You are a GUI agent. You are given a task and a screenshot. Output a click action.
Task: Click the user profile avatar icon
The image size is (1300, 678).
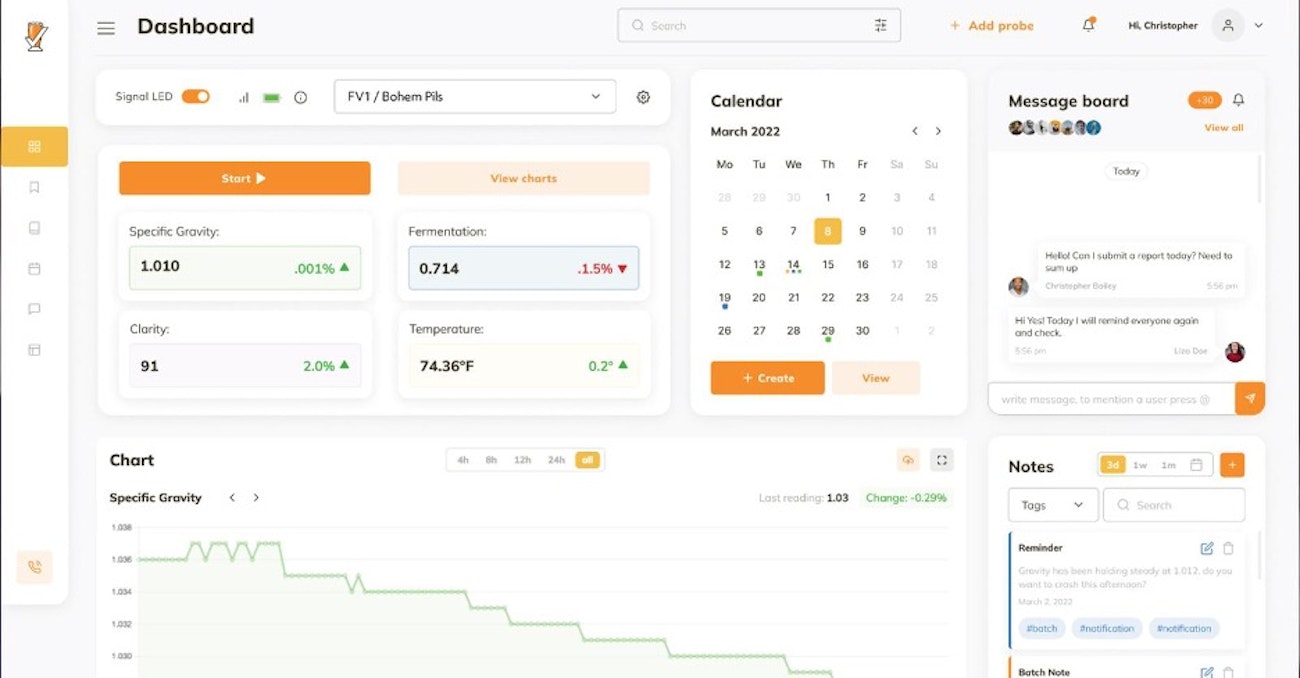tap(1227, 25)
